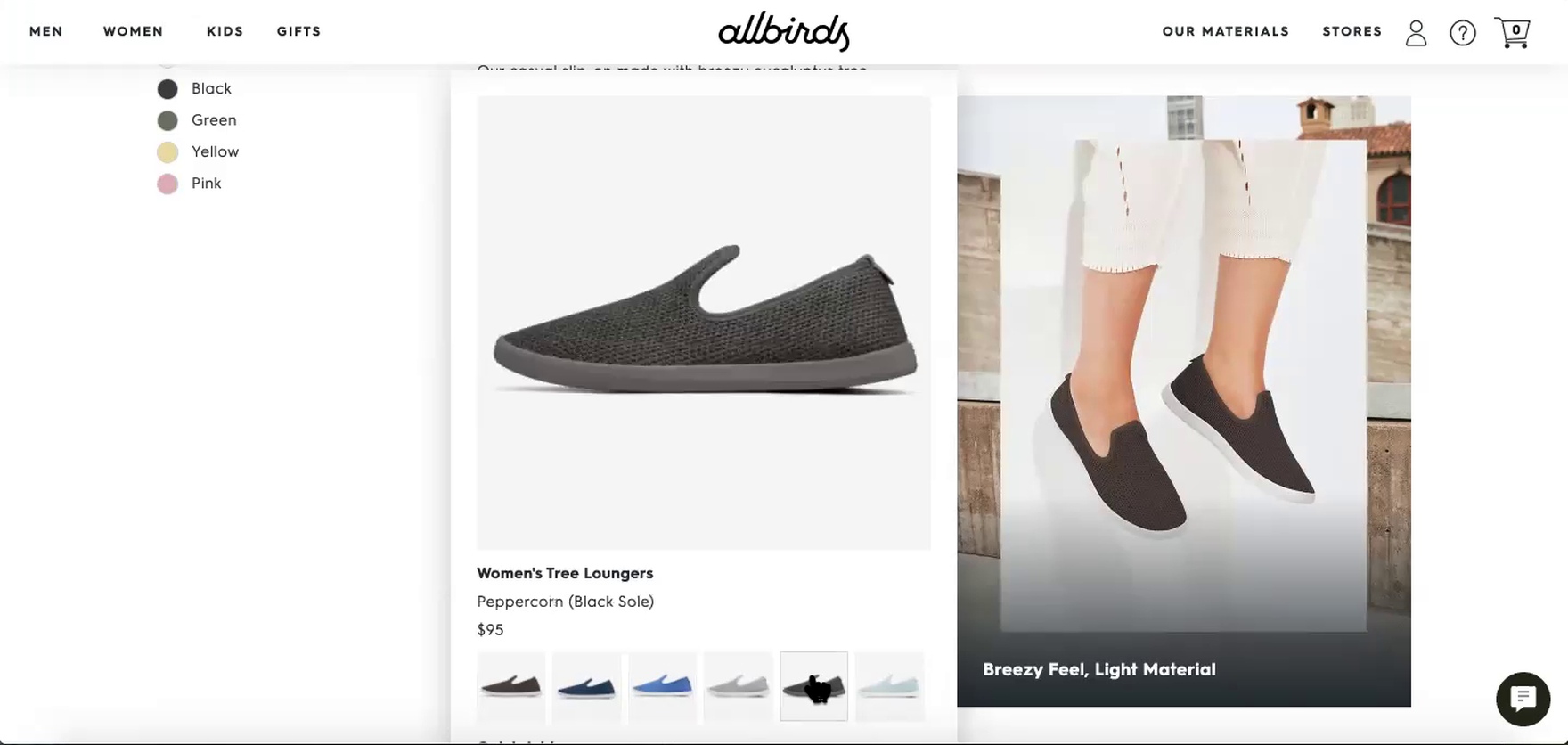Select the light grey lounger thumbnail
The height and width of the screenshot is (745, 1568).
(738, 686)
